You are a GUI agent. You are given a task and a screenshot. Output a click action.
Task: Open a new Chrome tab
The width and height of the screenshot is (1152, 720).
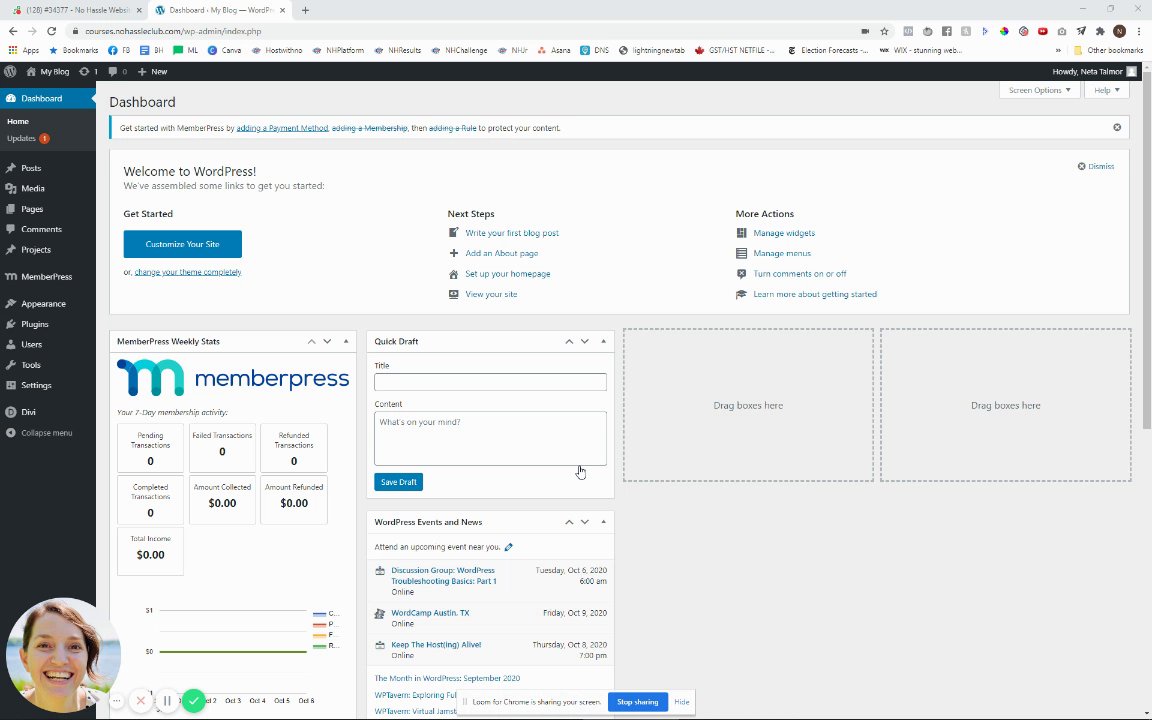click(305, 10)
